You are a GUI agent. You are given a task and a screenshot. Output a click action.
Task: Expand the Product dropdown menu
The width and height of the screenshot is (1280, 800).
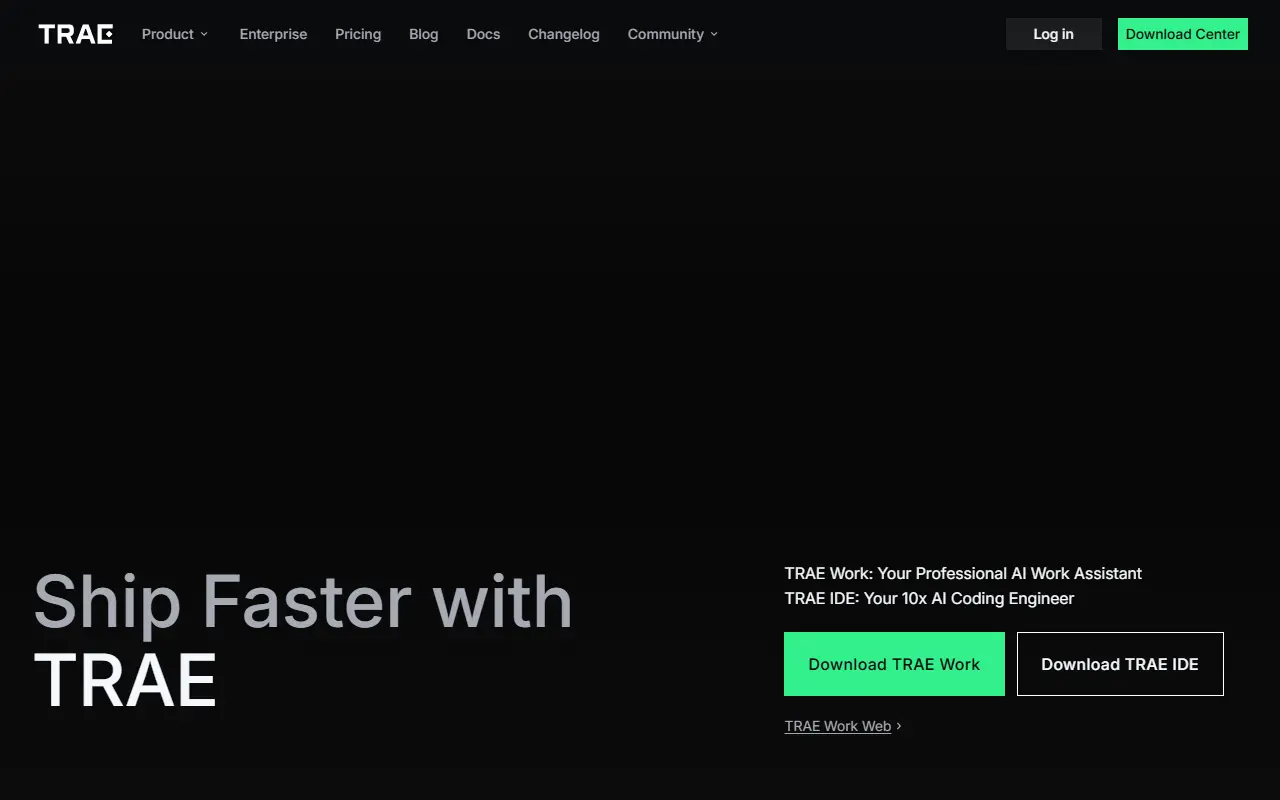pyautogui.click(x=175, y=34)
